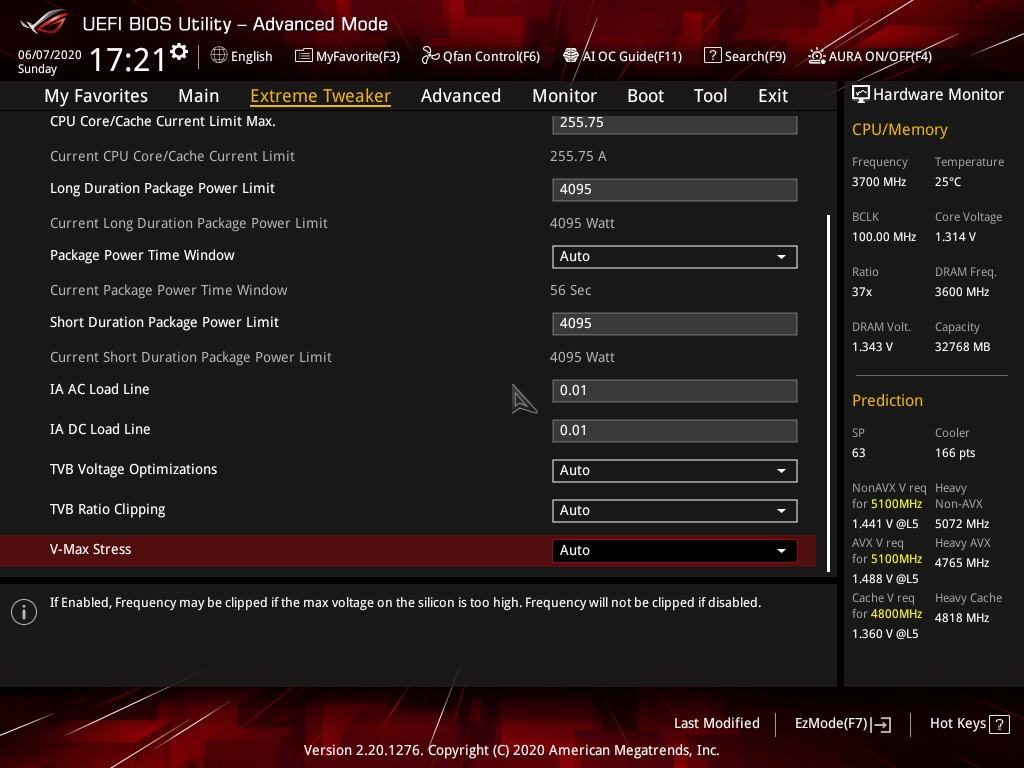The image size is (1024, 768).
Task: Click CPU Core/Cache Current Limit Max field
Action: (675, 123)
